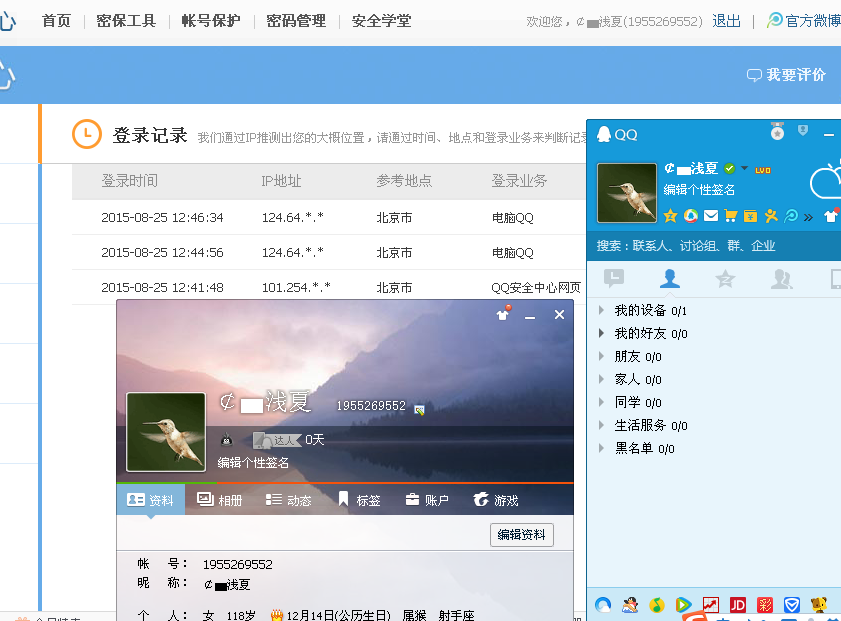Screen dimensions: 841x621
Task: Click the 达人 badge in profile card
Action: click(x=277, y=440)
